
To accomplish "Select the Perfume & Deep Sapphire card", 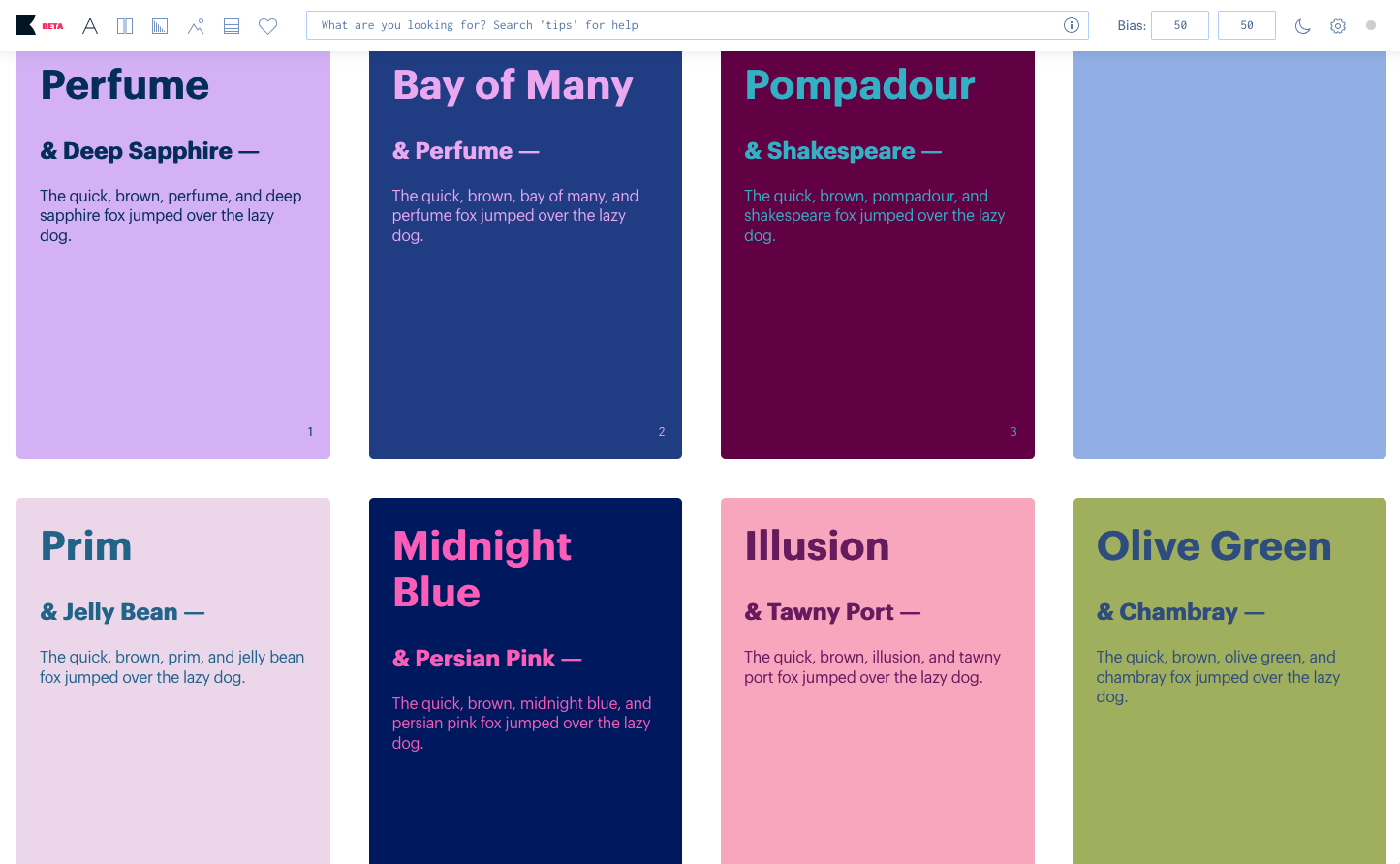I will [x=173, y=255].
